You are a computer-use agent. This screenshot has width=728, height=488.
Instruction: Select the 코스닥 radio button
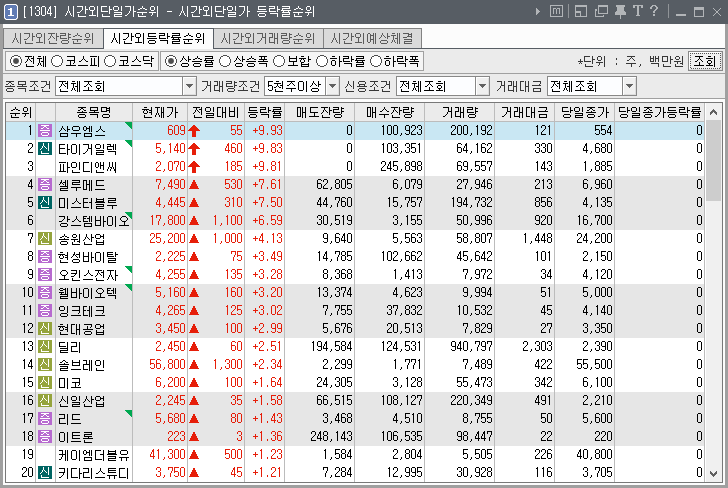coord(110,61)
